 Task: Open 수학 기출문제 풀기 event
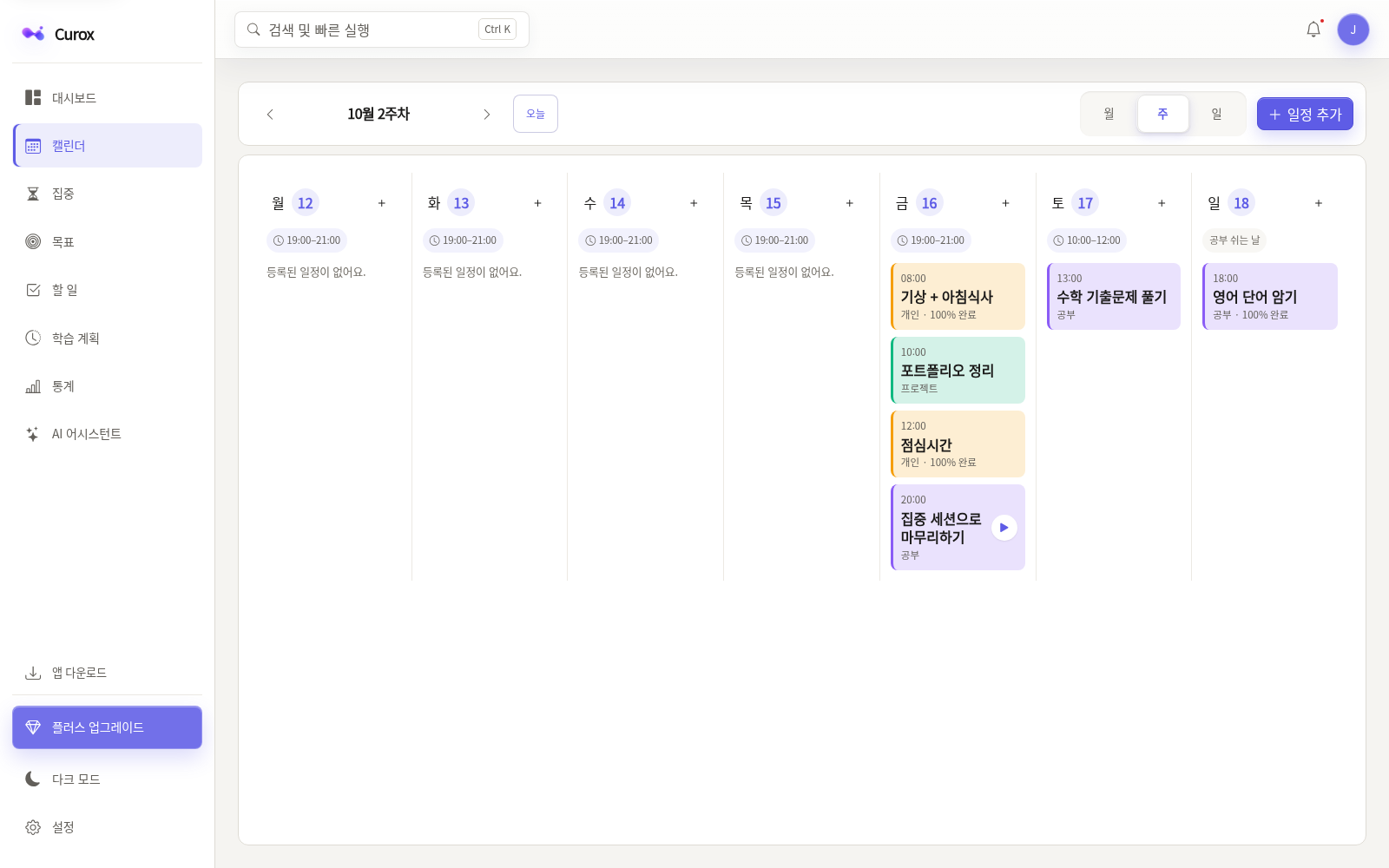1114,296
